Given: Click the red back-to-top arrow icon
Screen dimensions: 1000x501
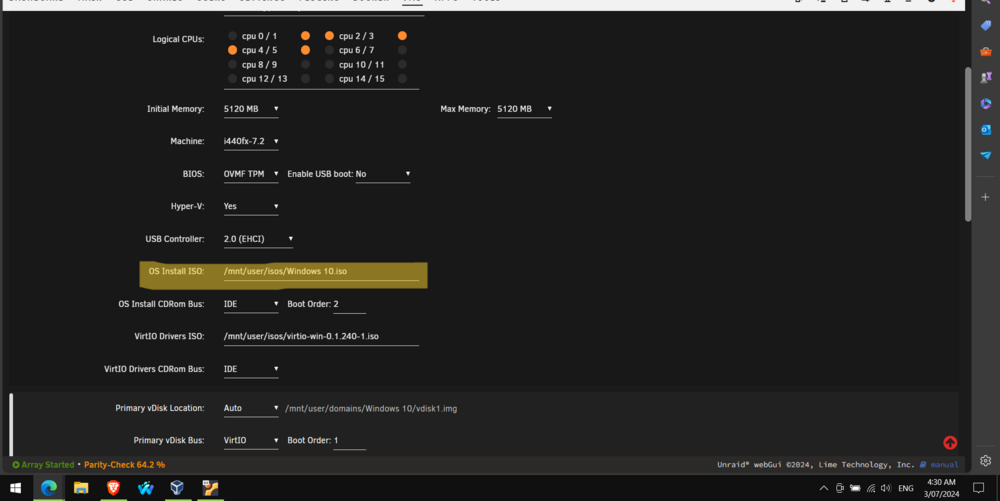Looking at the screenshot, I should [950, 442].
